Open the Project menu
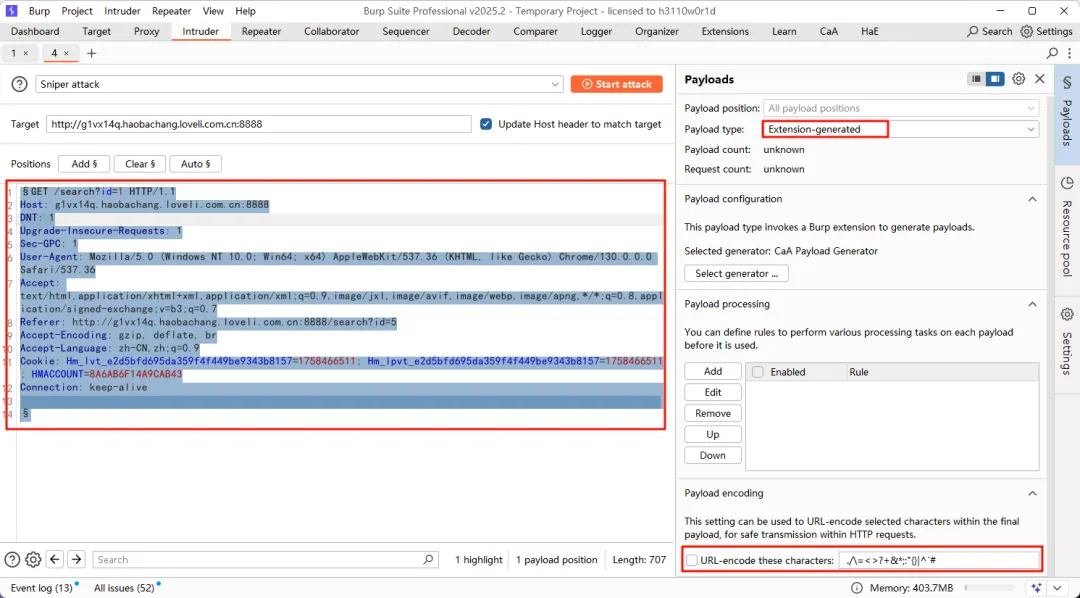The width and height of the screenshot is (1080, 598). (x=77, y=11)
